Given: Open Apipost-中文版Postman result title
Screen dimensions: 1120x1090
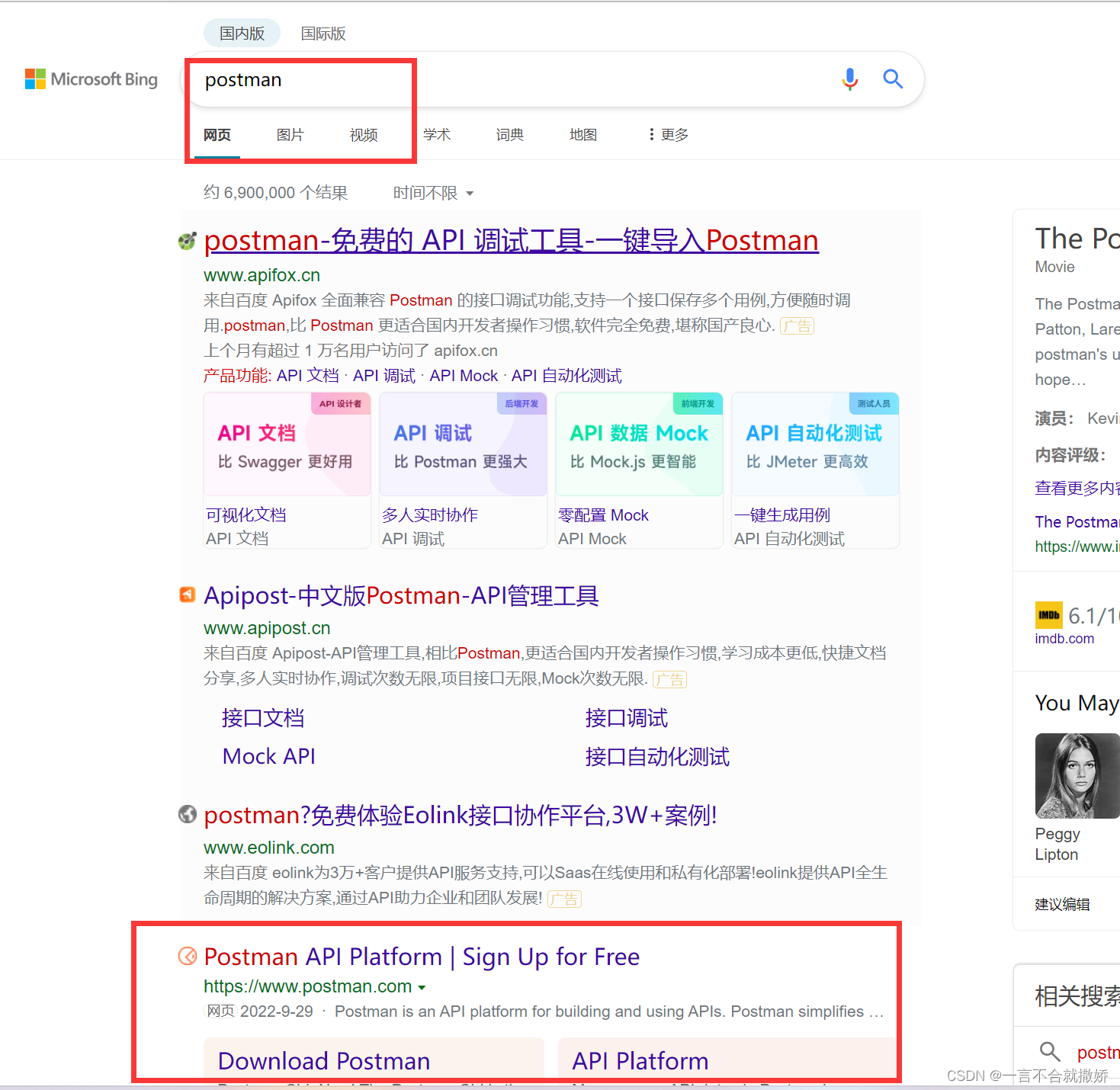Looking at the screenshot, I should (x=401, y=595).
